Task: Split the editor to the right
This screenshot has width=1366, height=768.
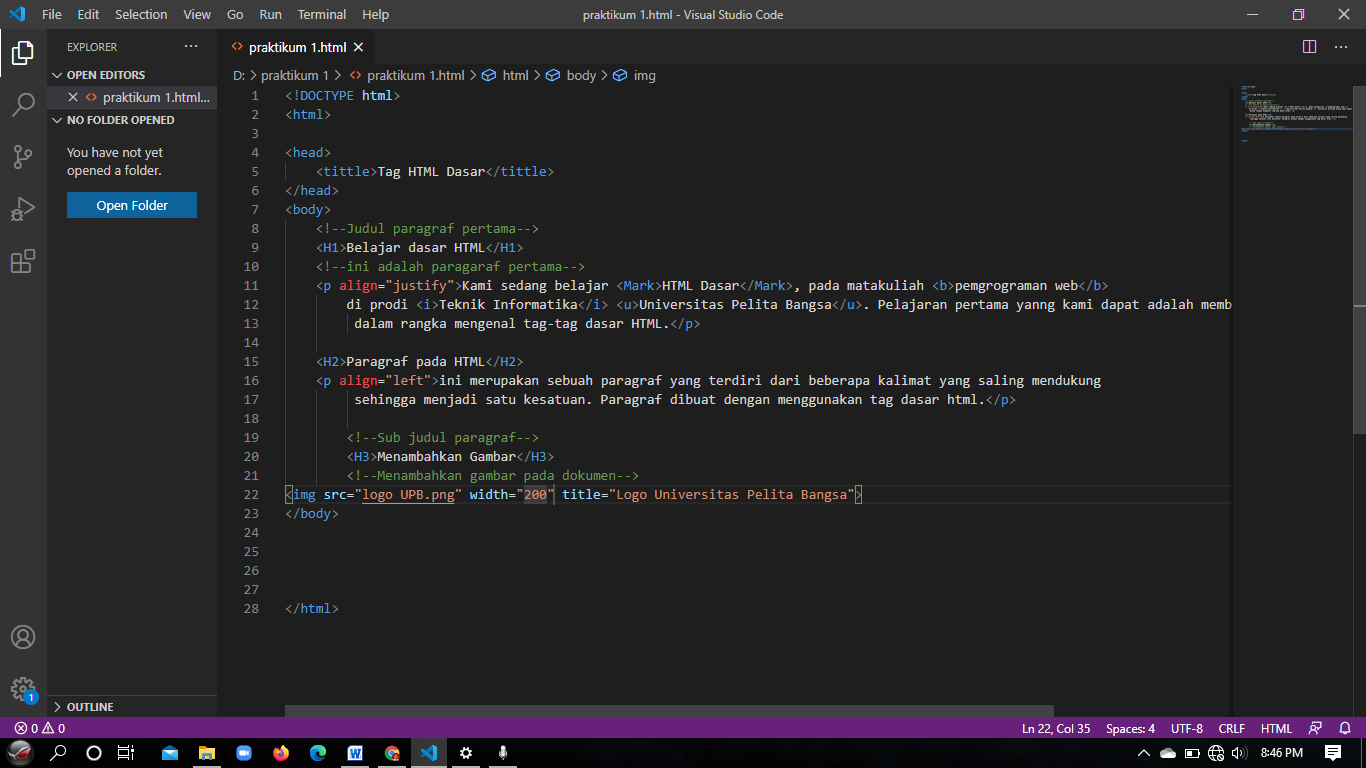Action: (1310, 47)
